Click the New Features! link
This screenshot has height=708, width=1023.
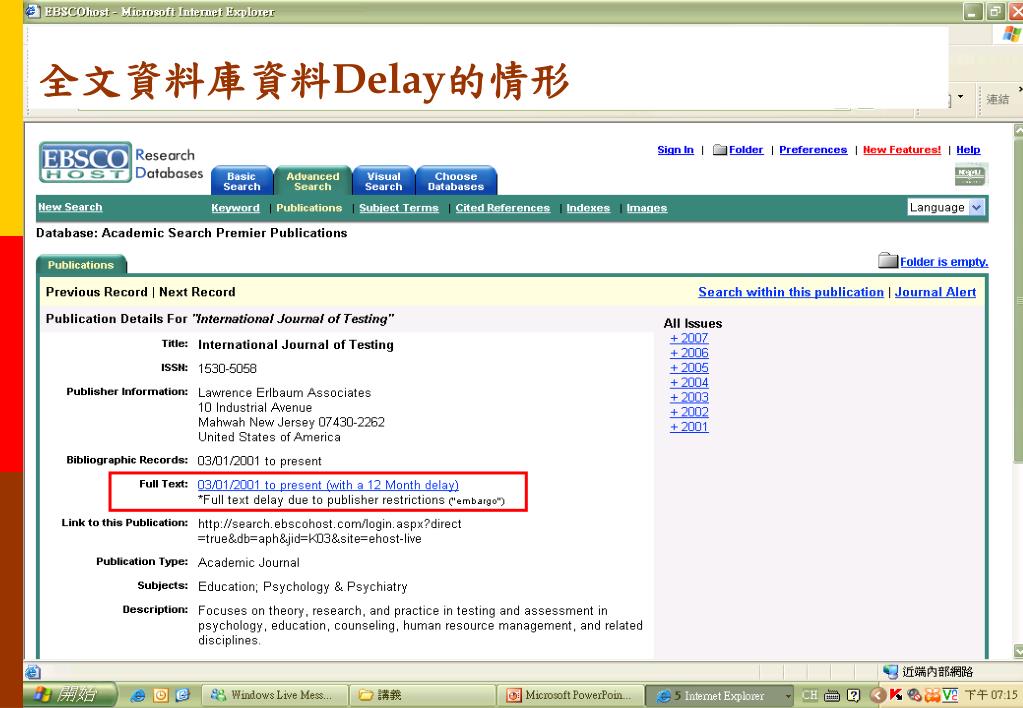(x=902, y=149)
